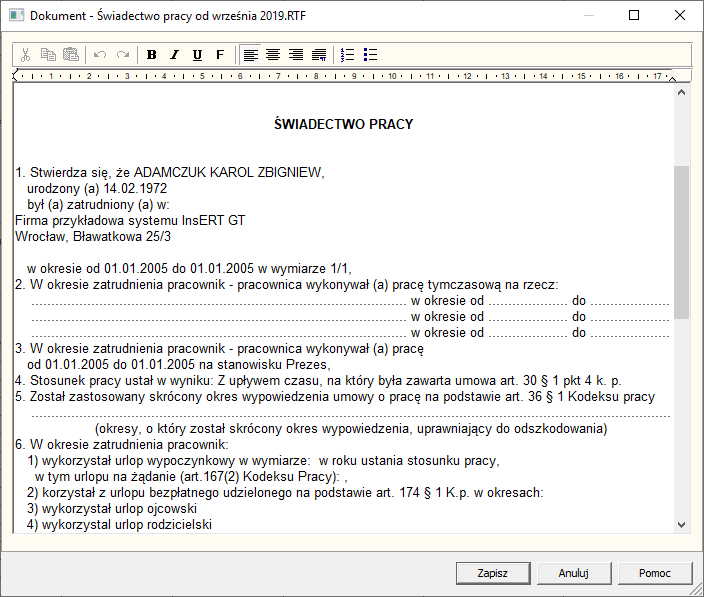Click on Firma przykładowa systemu InsERT GT
Viewport: 704px width, 597px height.
point(130,220)
